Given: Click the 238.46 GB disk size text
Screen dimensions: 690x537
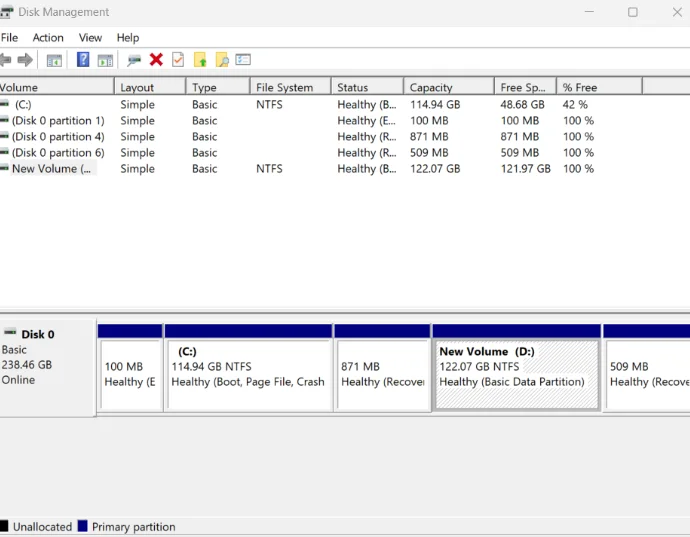Looking at the screenshot, I should click(x=27, y=365).
